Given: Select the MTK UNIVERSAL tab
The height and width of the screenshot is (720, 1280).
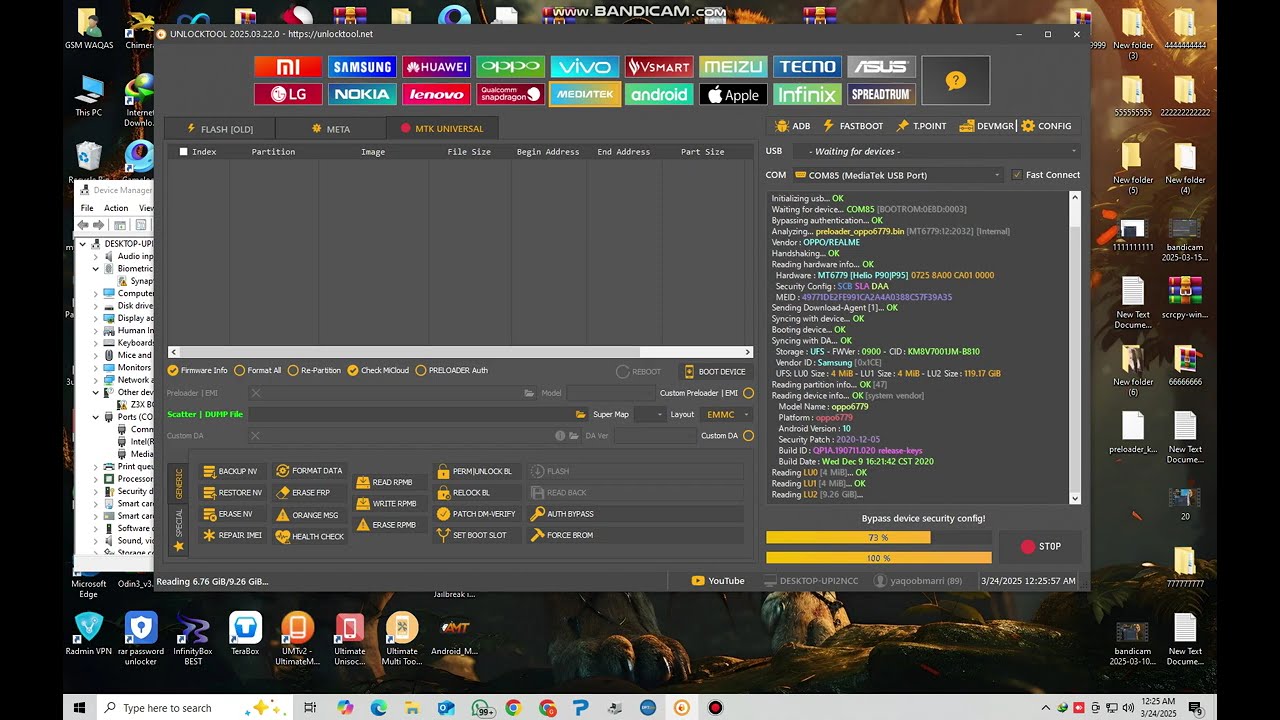Looking at the screenshot, I should point(442,128).
